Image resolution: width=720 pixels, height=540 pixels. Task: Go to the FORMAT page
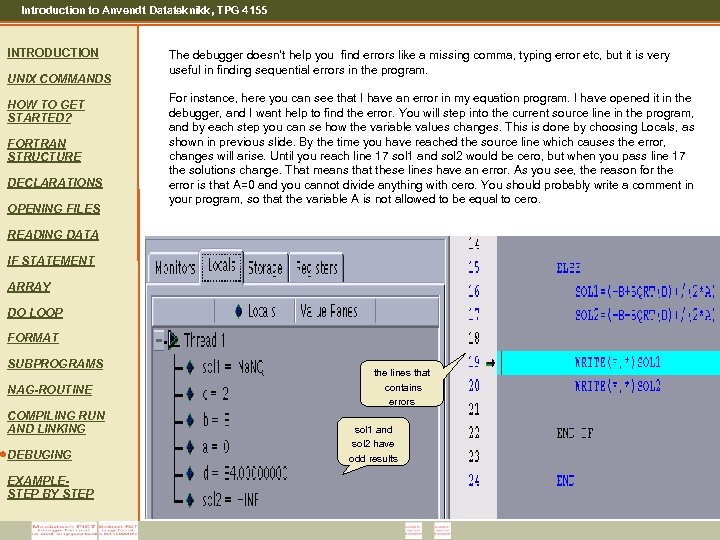(33, 338)
